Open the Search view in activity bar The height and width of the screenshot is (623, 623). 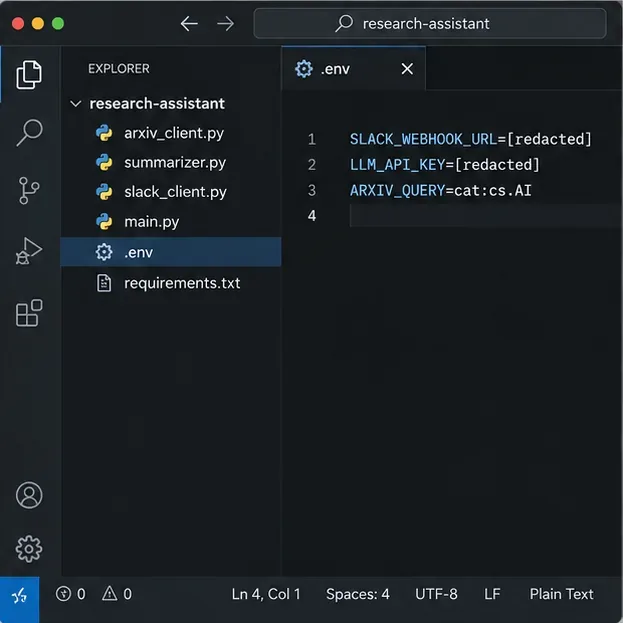(x=29, y=133)
